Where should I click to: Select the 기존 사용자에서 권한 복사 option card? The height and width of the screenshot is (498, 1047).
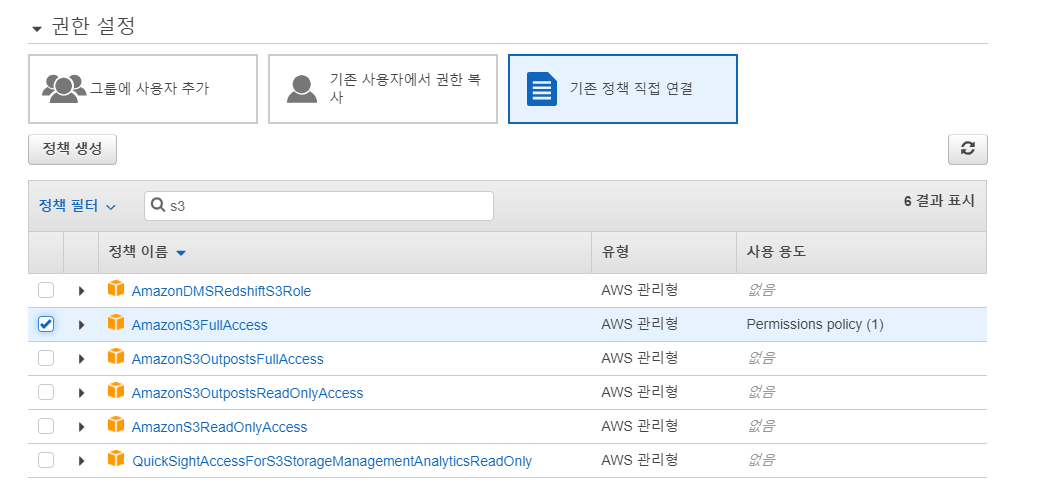pyautogui.click(x=383, y=89)
